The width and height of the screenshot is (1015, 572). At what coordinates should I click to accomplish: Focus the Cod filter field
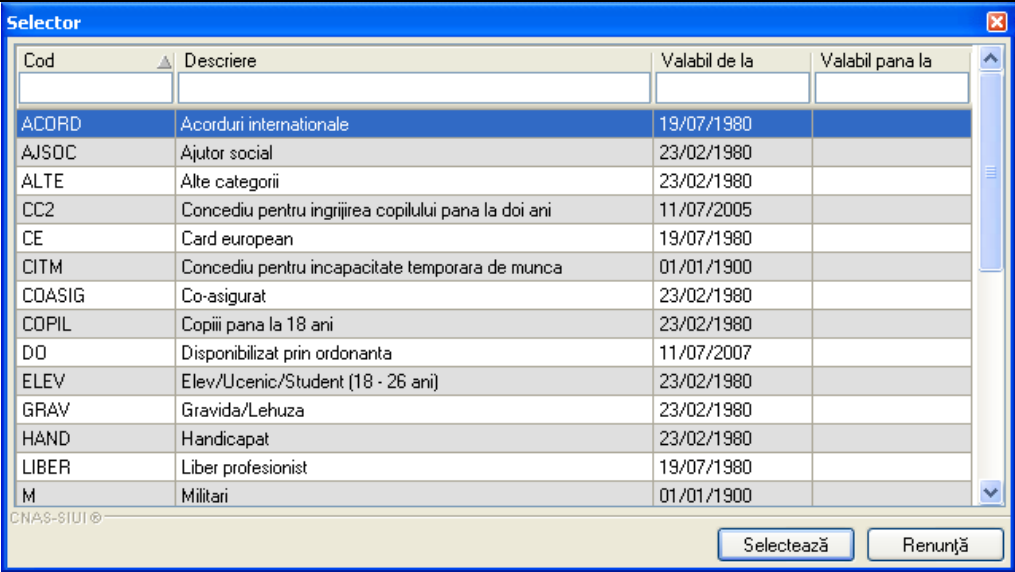(96, 88)
